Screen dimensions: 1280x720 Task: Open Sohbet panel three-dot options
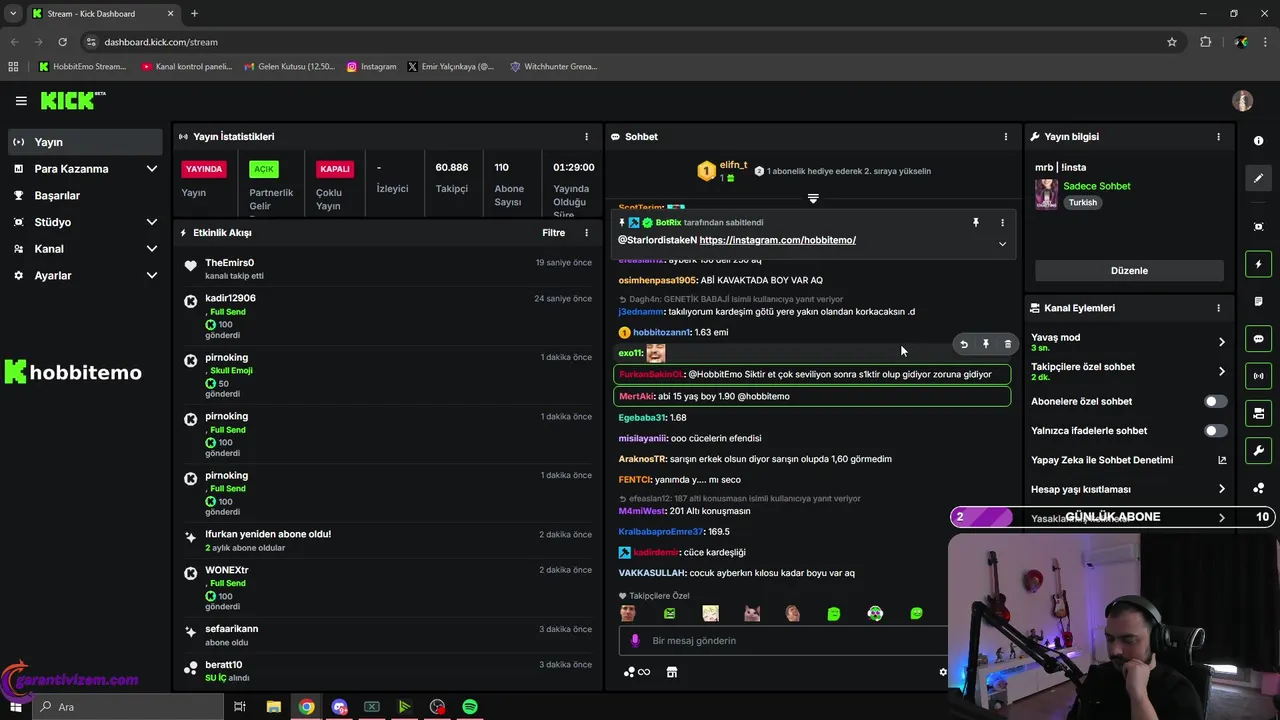(x=1006, y=137)
